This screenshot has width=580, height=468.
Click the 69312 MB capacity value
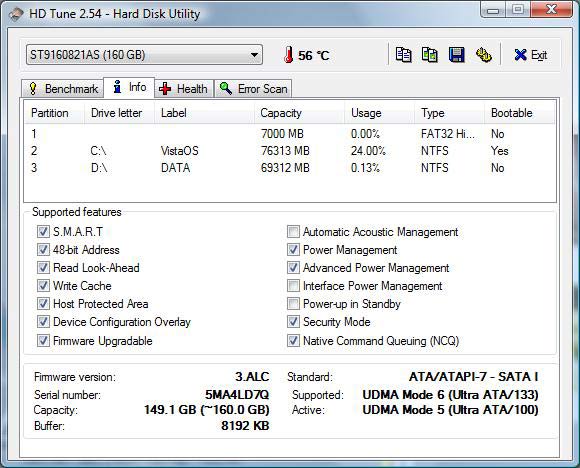[x=285, y=168]
